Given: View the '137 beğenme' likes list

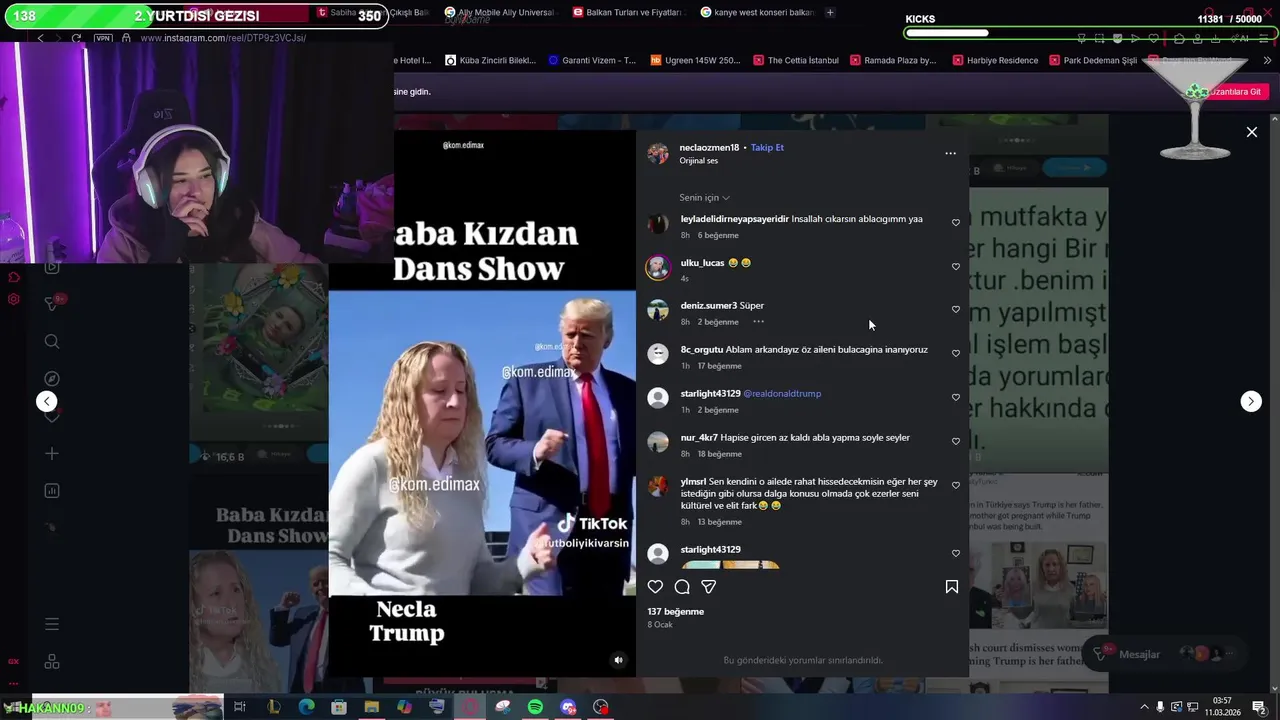Looking at the screenshot, I should pos(675,612).
